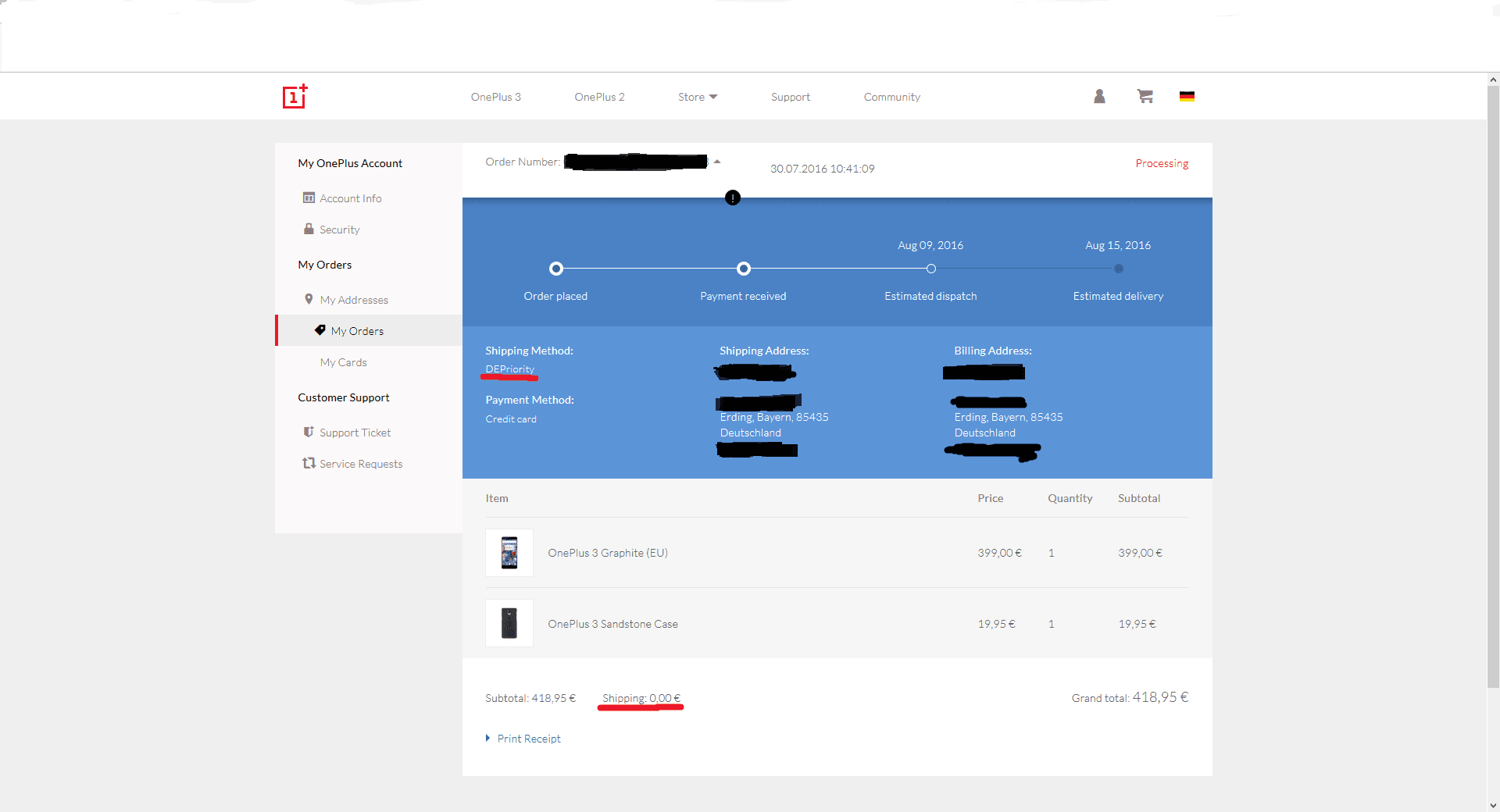Open the user account profile icon
The width and height of the screenshot is (1500, 812).
(1099, 96)
